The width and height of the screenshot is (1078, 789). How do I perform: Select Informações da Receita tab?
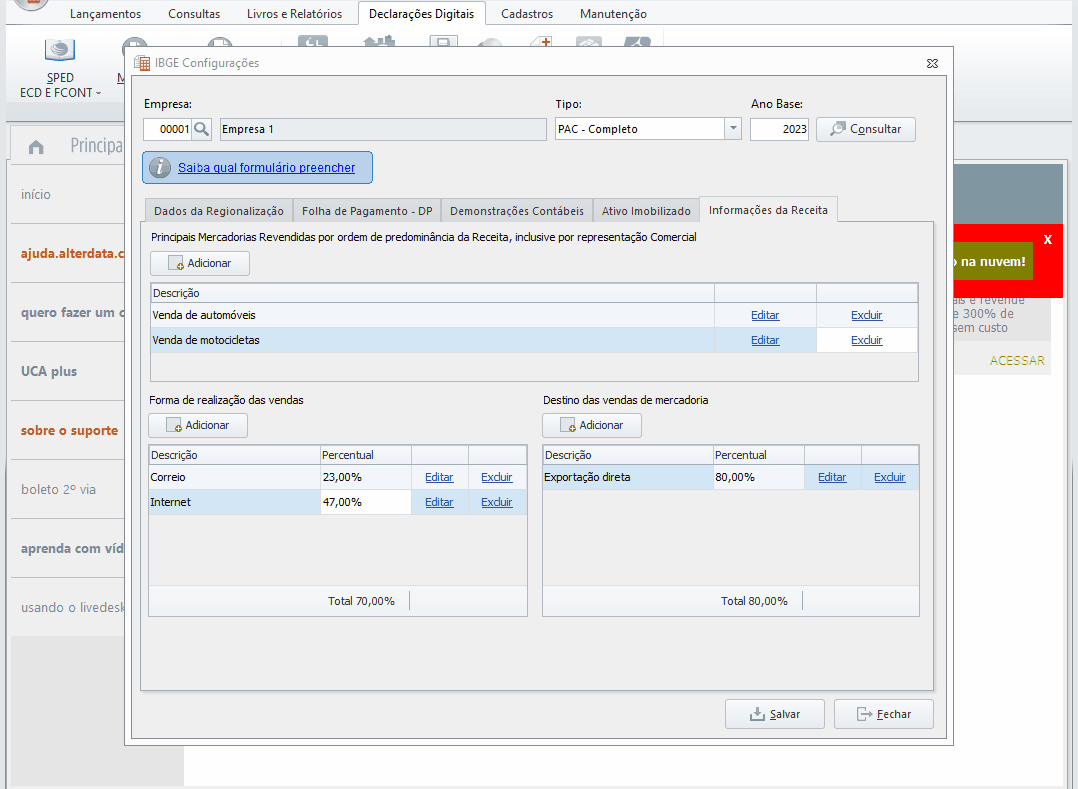pyautogui.click(x=768, y=210)
